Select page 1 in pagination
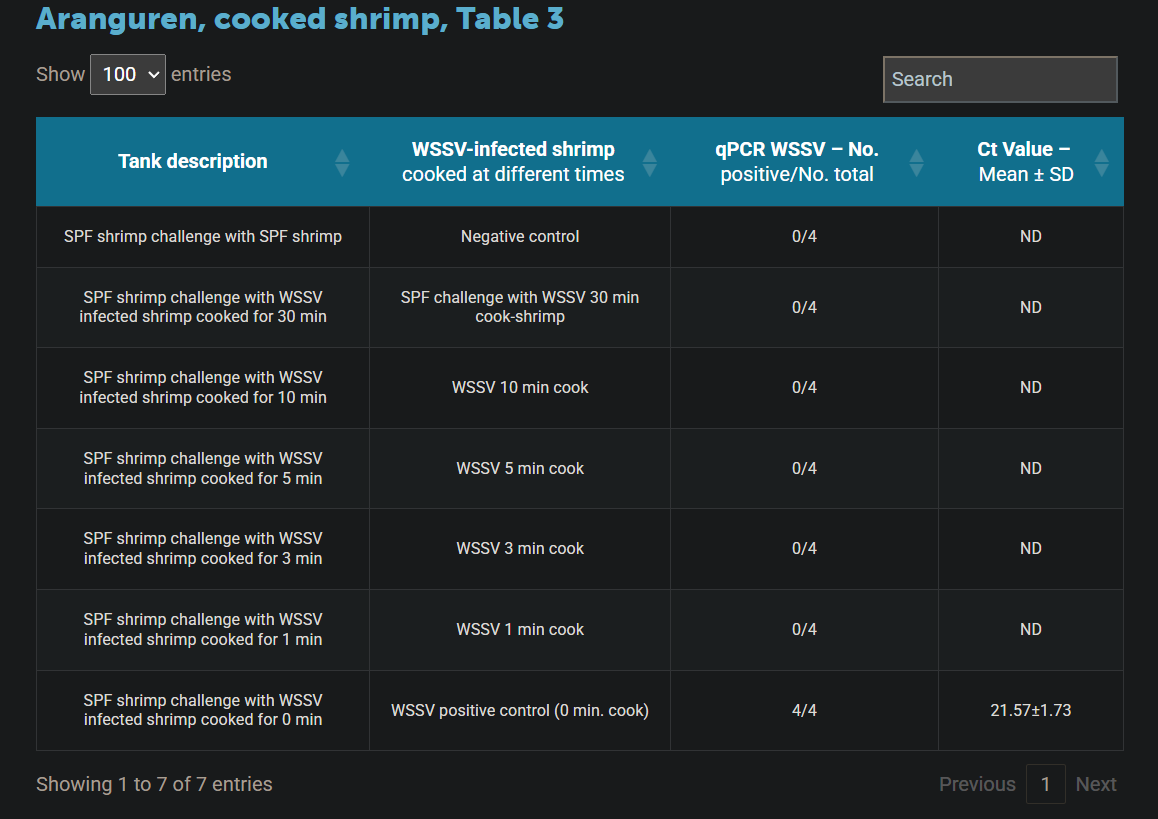 pyautogui.click(x=1045, y=784)
